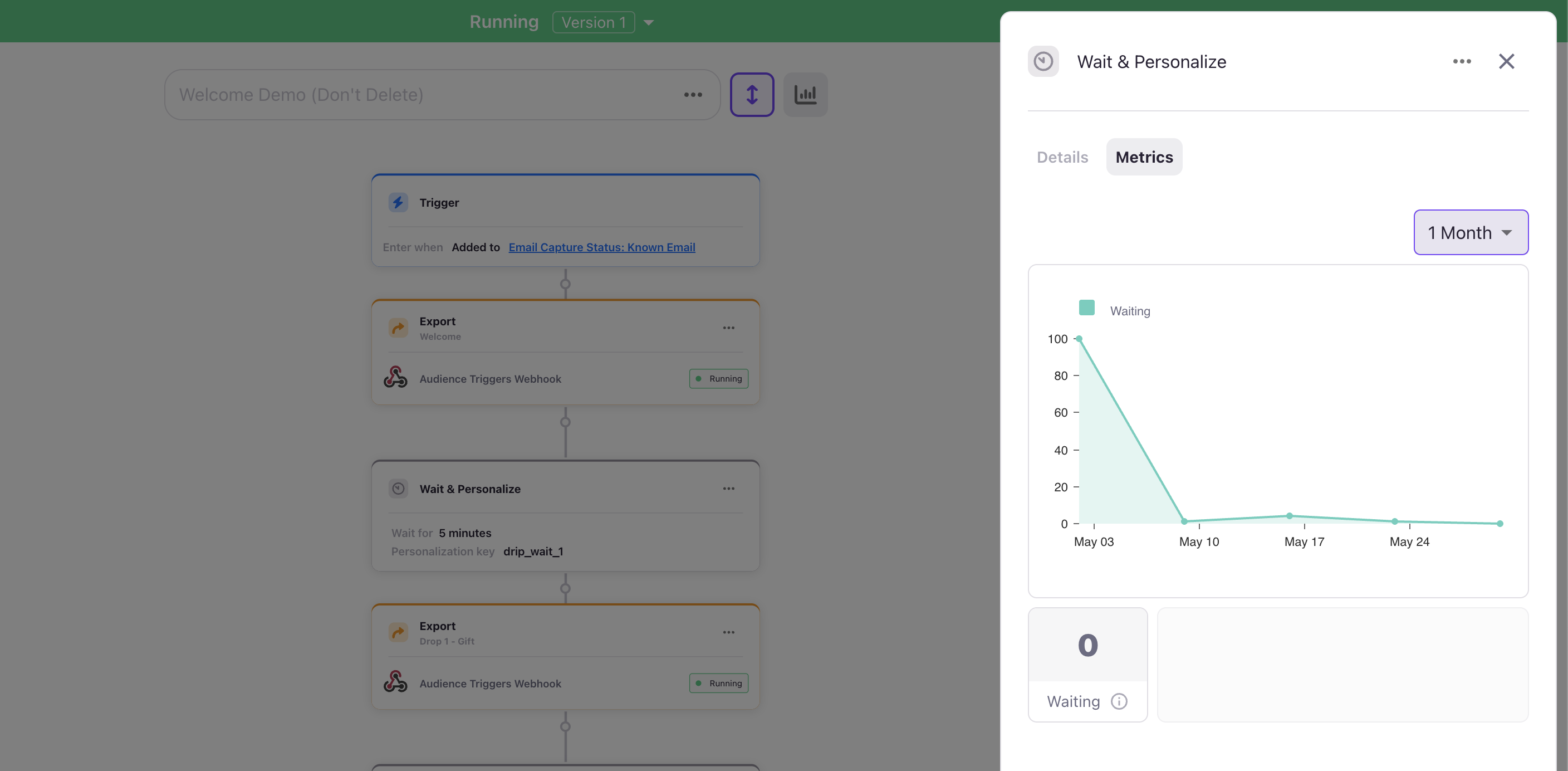The width and height of the screenshot is (1568, 771).
Task: Open the Export Welcome tile options menu
Action: [728, 328]
